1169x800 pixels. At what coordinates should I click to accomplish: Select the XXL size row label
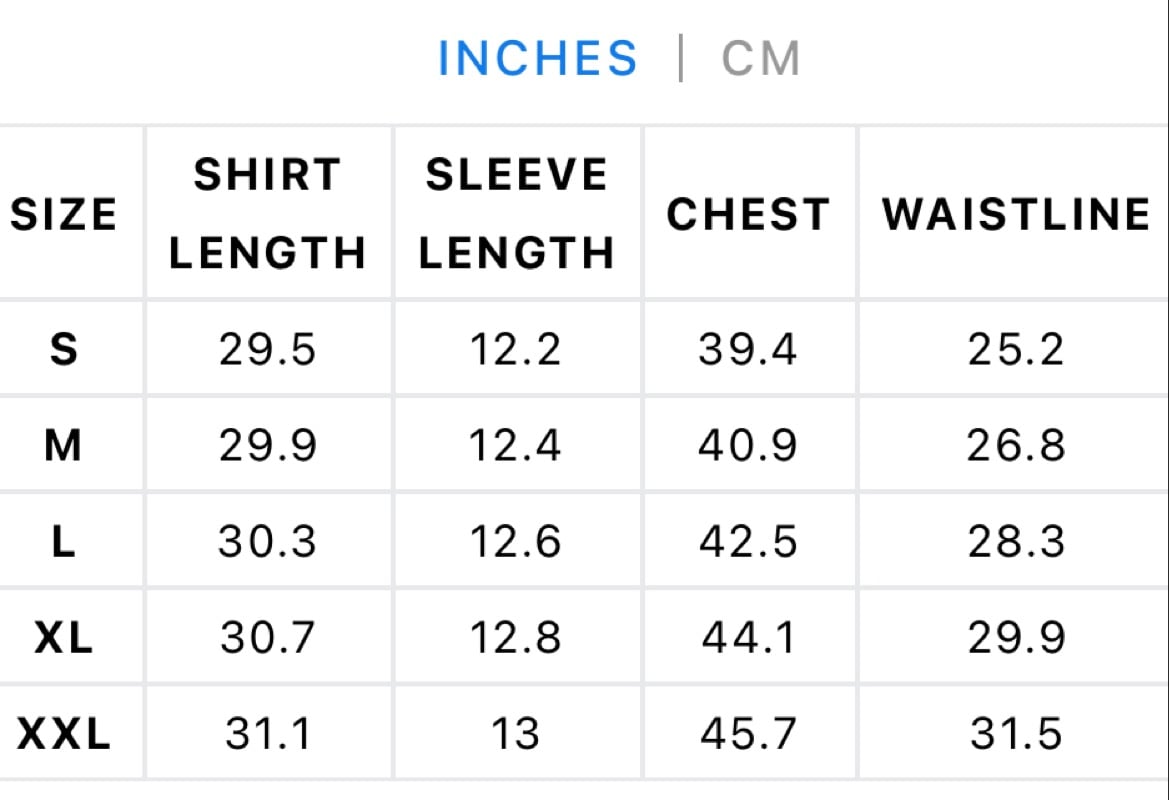coord(64,734)
